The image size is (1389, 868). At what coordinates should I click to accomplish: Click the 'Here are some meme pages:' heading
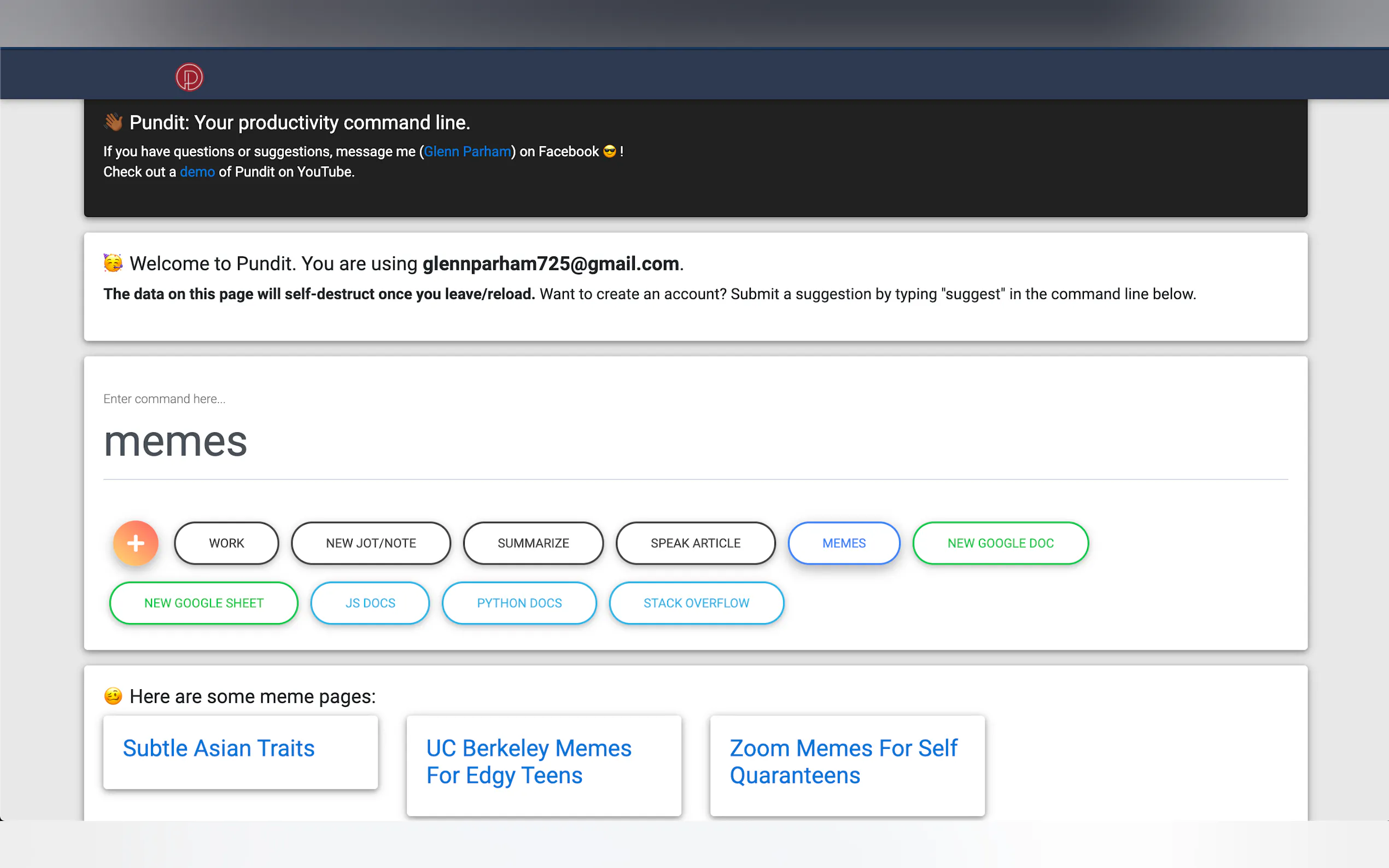click(253, 696)
